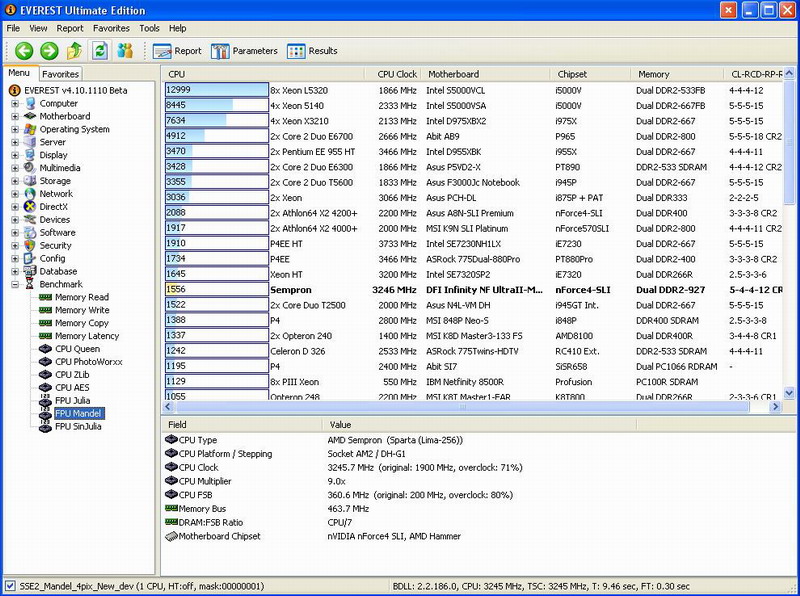
Task: Select the CPU AES benchmark
Action: tap(72, 388)
